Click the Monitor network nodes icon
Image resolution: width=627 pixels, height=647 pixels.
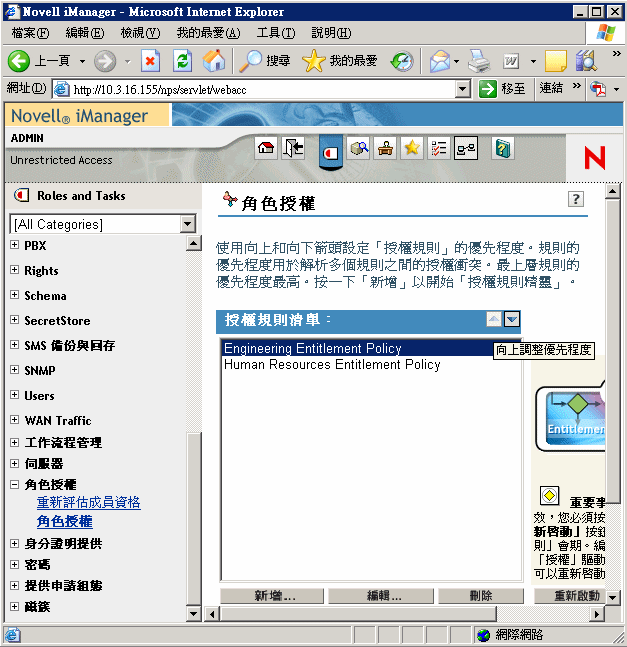466,148
